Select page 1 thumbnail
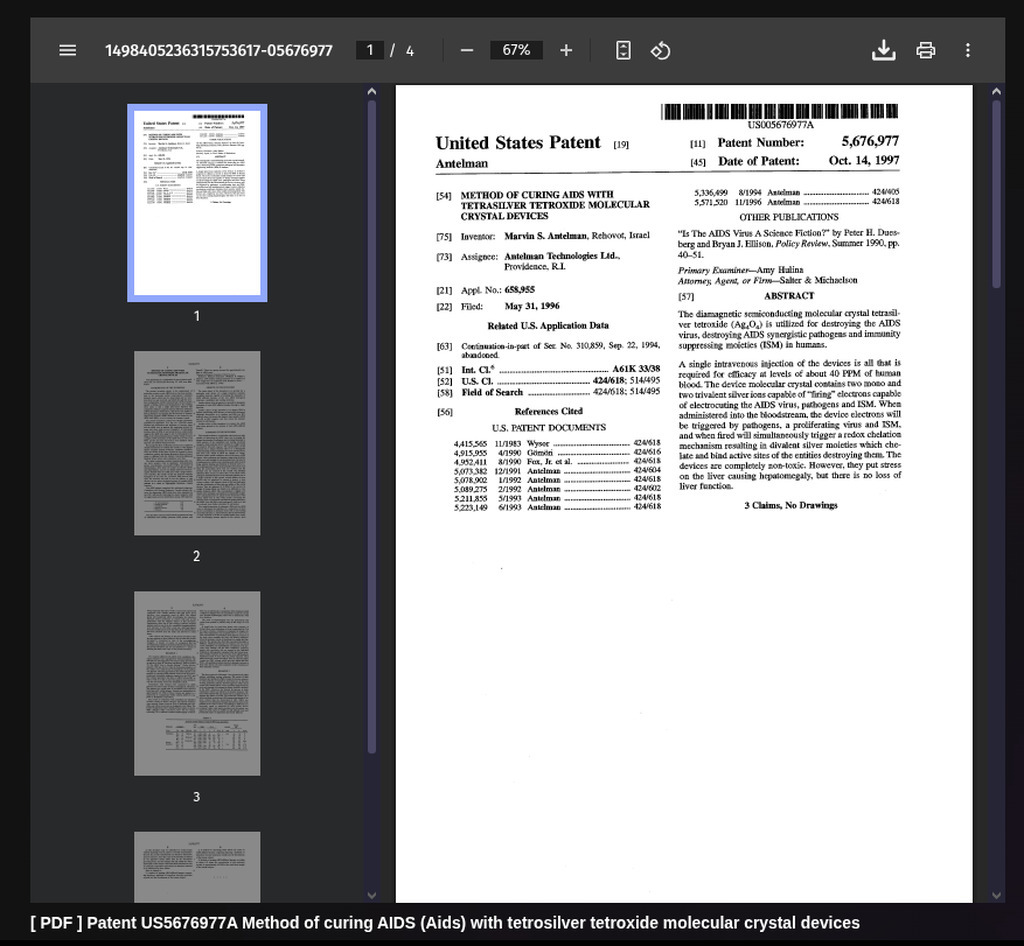The height and width of the screenshot is (946, 1024). click(x=197, y=203)
